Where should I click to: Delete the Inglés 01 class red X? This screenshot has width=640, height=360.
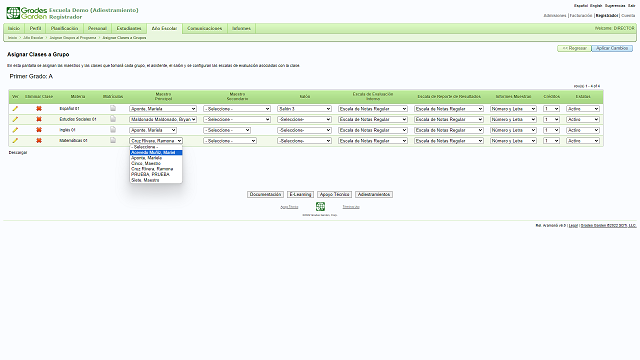pos(39,130)
